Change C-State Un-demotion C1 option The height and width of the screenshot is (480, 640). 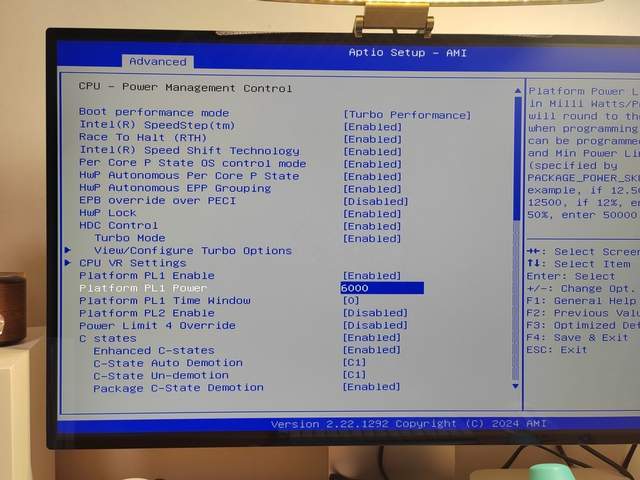pyautogui.click(x=354, y=375)
